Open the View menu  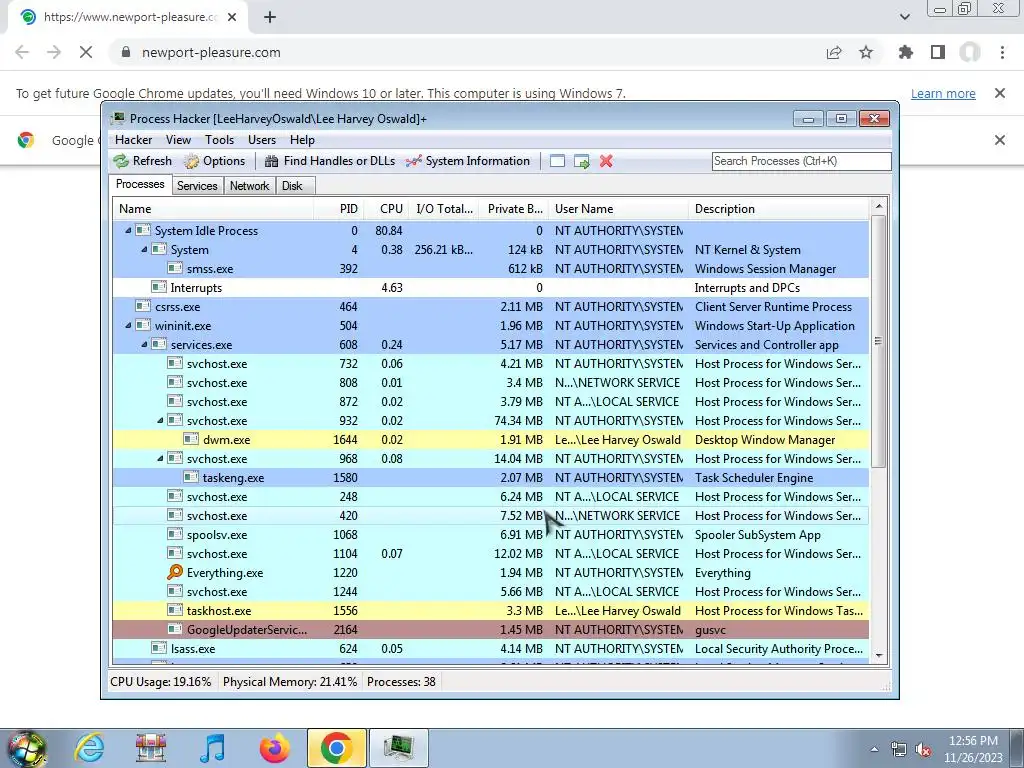(178, 140)
